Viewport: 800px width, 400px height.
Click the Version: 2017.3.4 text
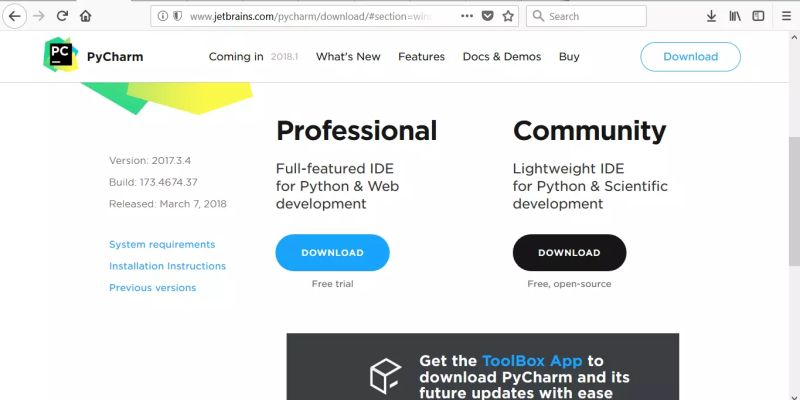pyautogui.click(x=150, y=161)
